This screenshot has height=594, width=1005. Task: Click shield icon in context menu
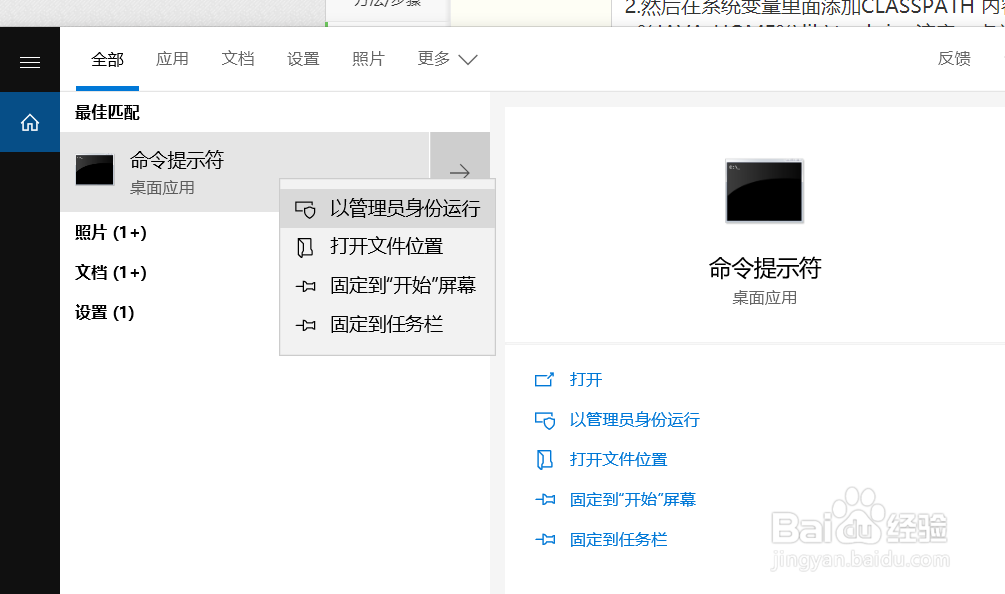coord(305,210)
